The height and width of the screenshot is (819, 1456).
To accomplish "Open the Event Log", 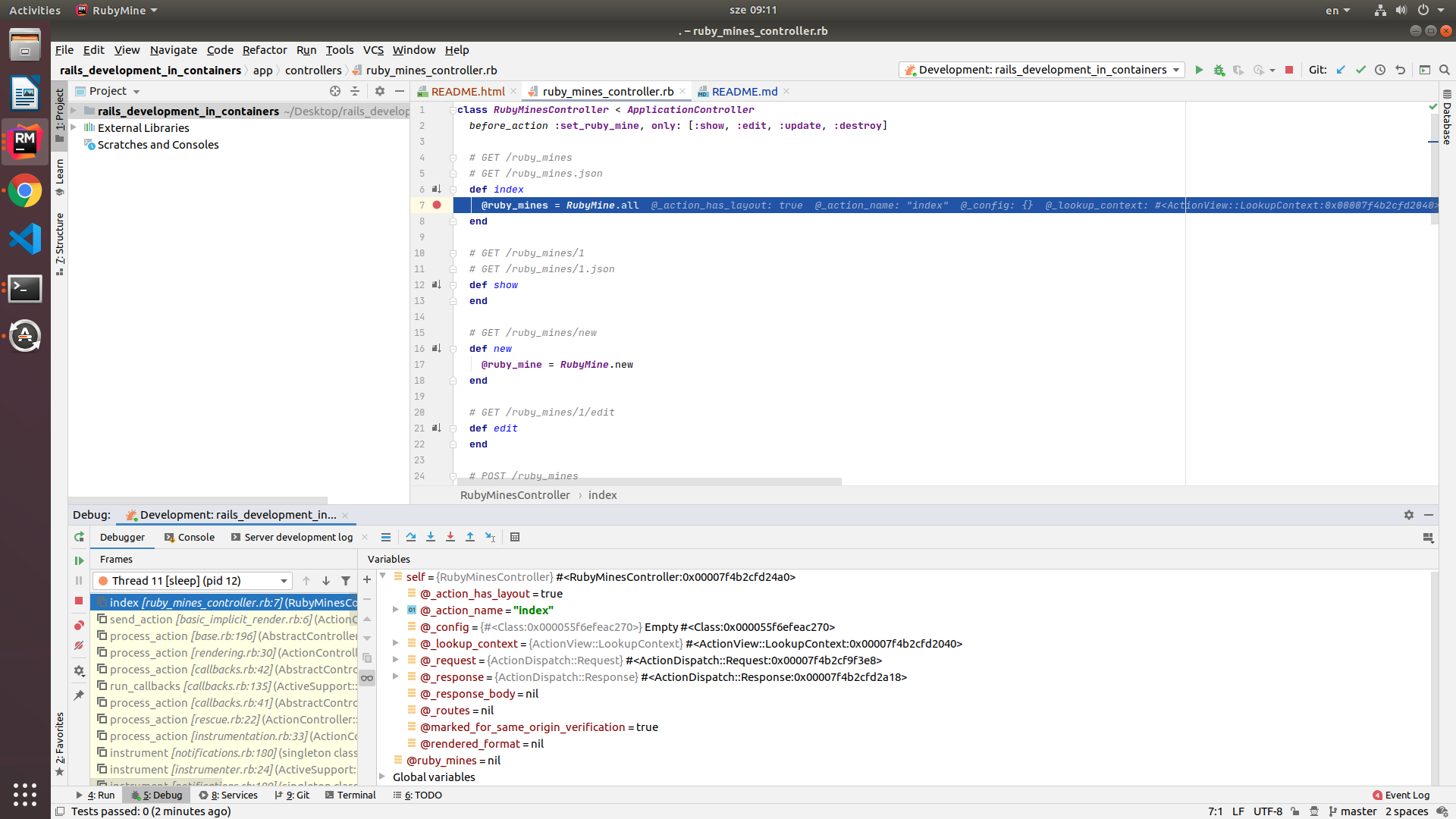I will click(1401, 795).
